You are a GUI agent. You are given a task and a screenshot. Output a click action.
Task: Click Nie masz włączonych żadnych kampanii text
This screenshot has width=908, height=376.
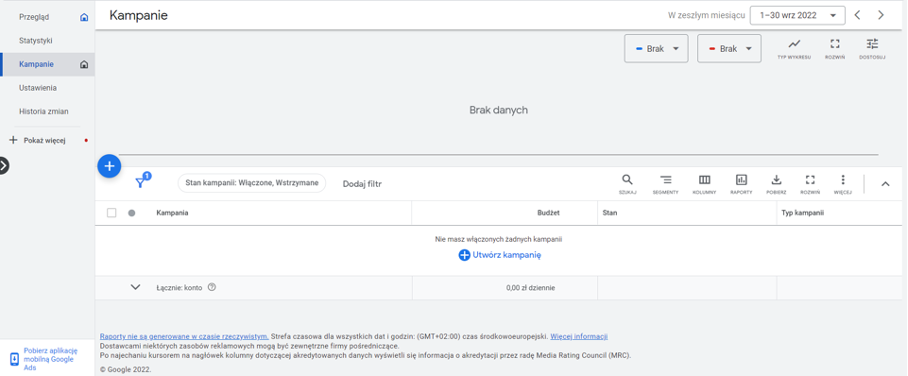click(x=499, y=239)
